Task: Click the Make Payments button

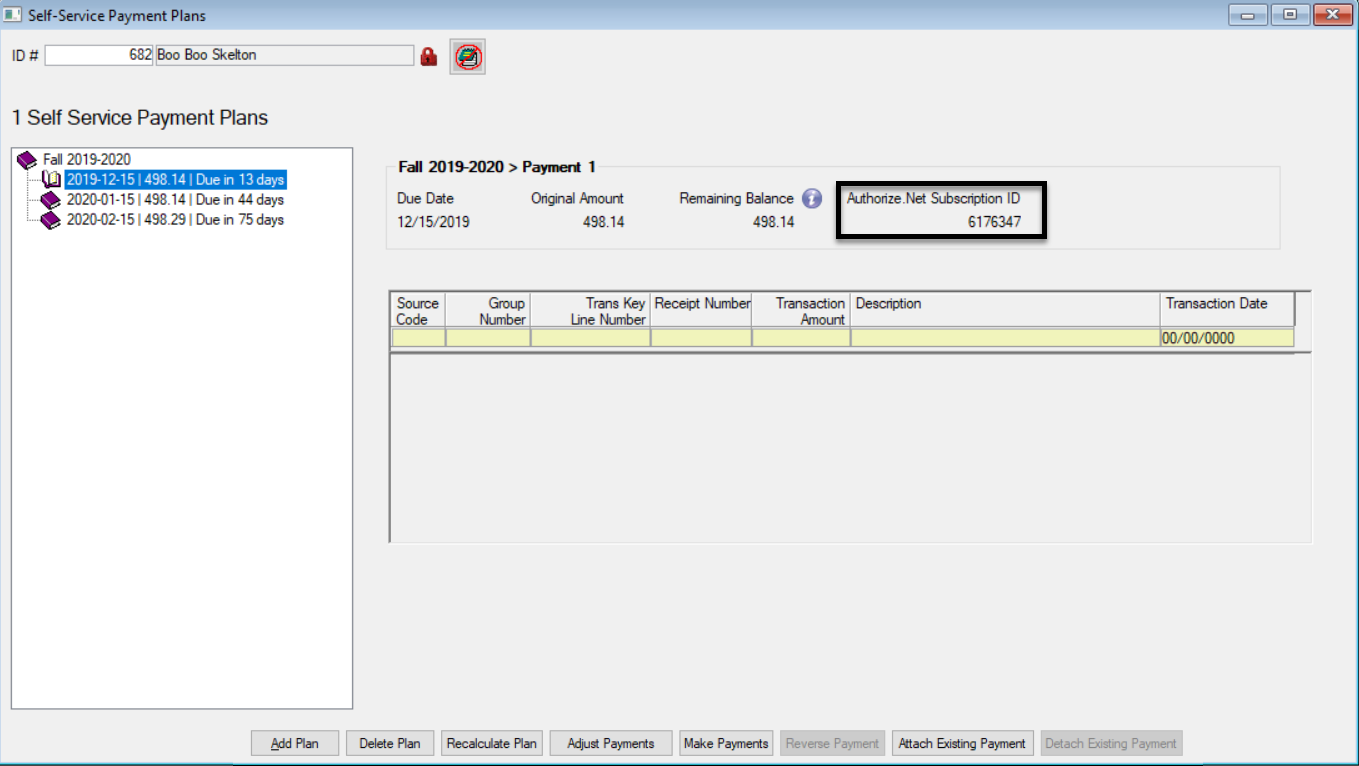Action: tap(726, 743)
